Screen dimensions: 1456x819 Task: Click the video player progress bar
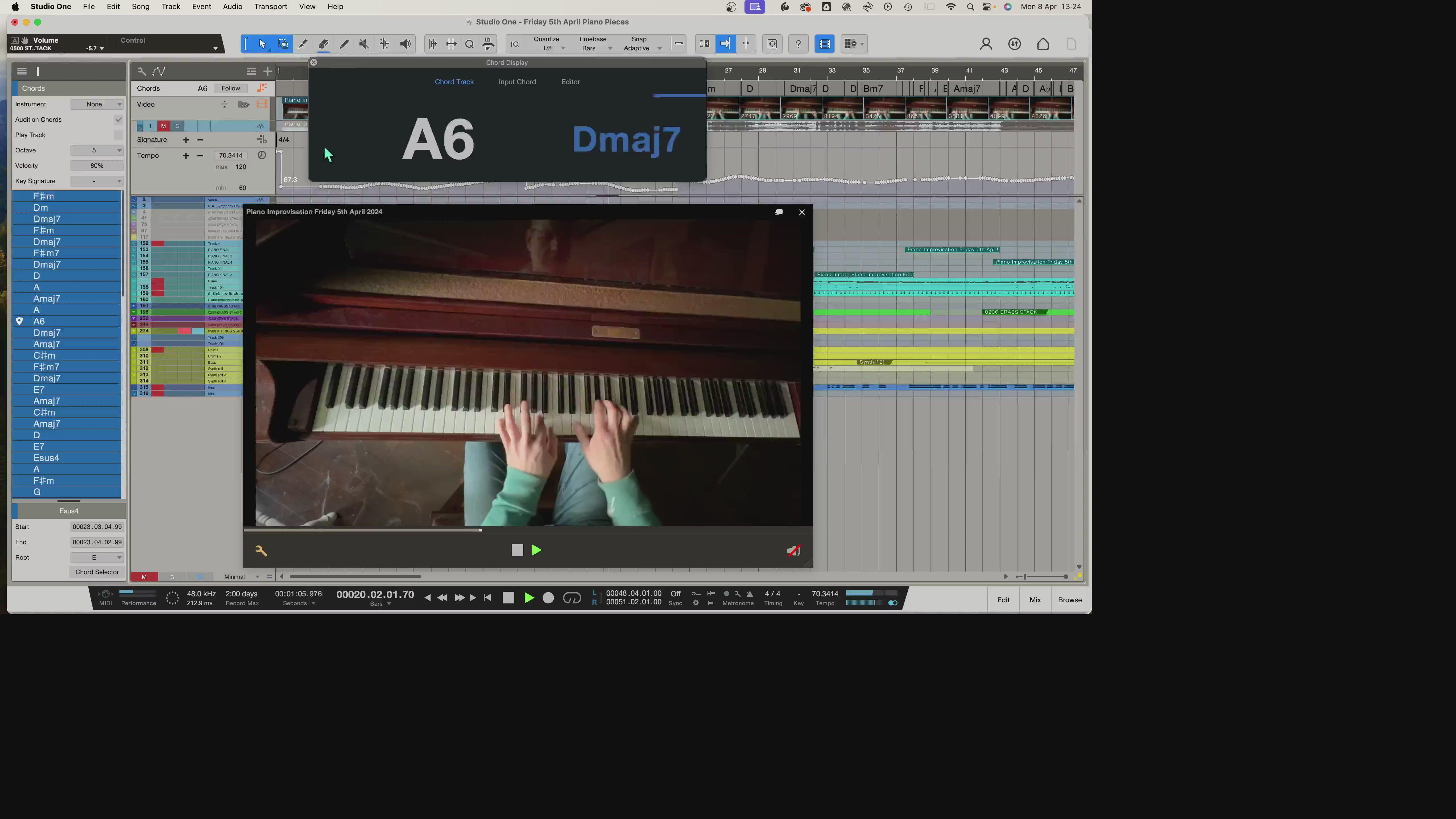pos(528,530)
